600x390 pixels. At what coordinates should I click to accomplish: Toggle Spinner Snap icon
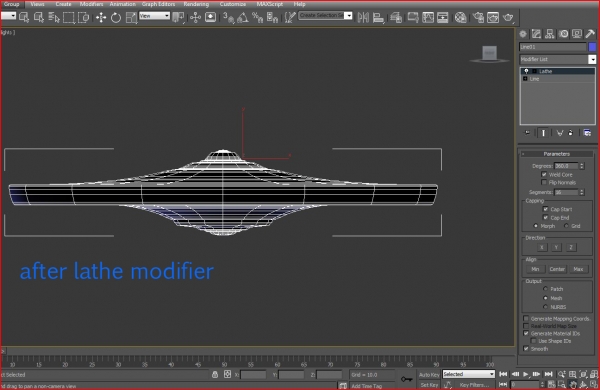tap(272, 17)
